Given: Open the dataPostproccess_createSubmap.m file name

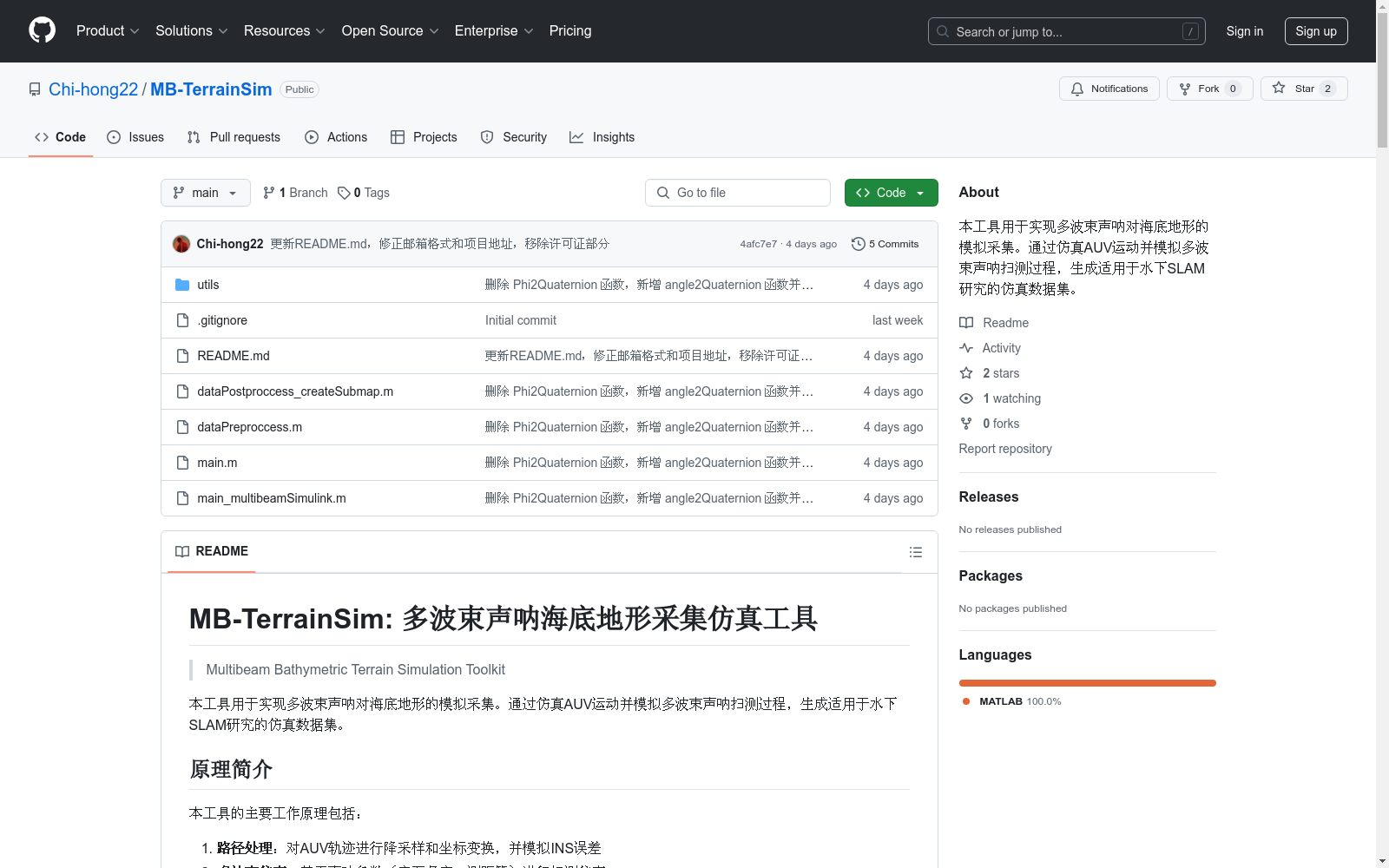Looking at the screenshot, I should point(295,391).
